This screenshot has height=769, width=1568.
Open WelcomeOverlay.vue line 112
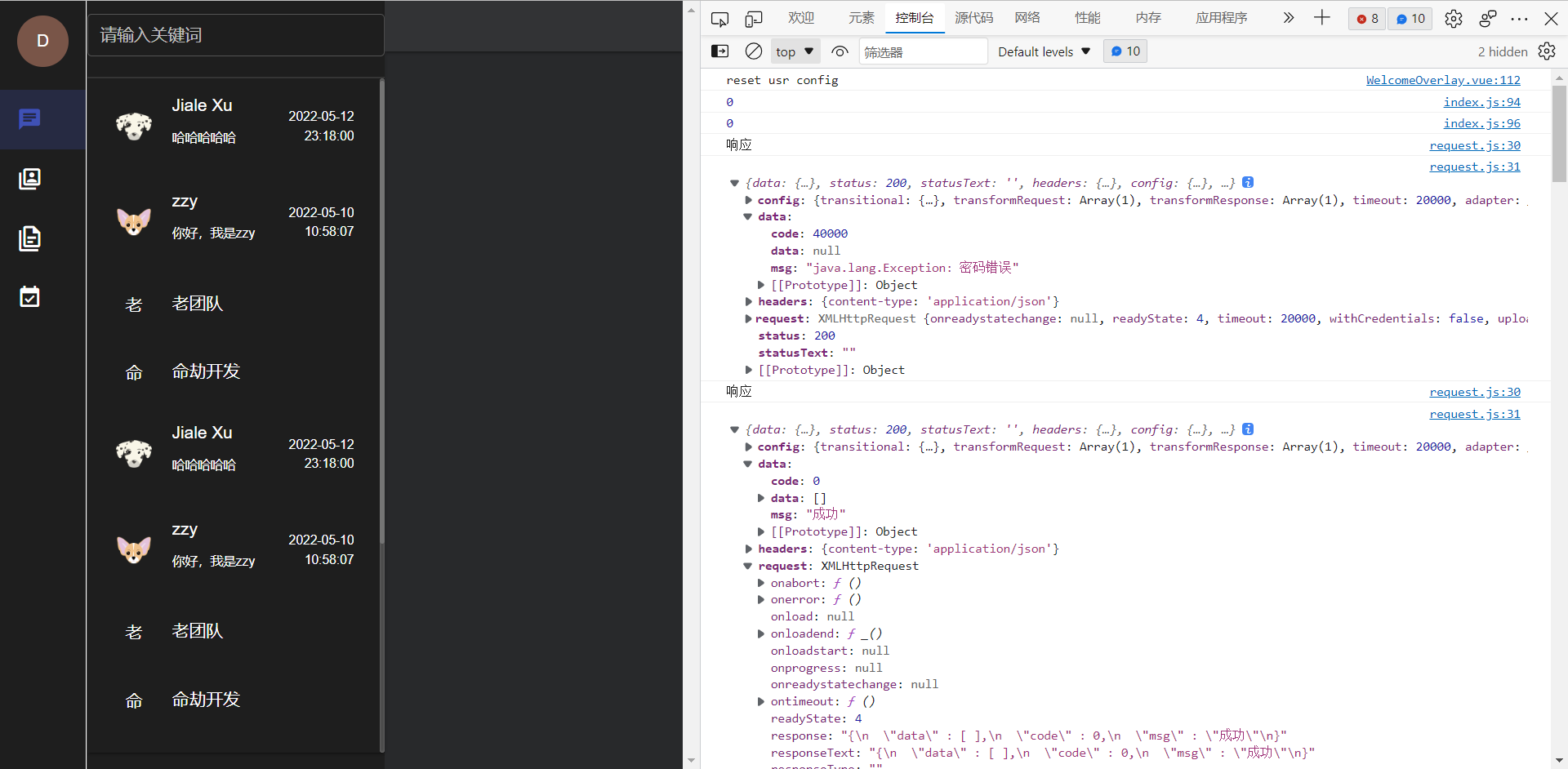(x=1443, y=80)
